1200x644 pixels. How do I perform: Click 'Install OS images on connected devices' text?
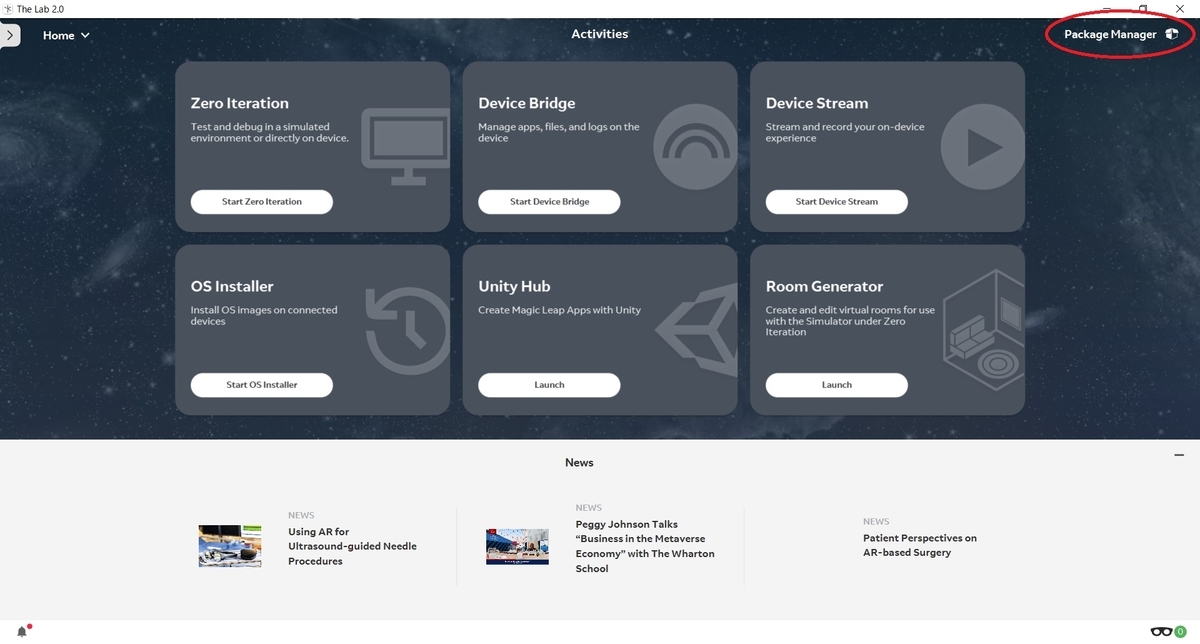coord(264,316)
